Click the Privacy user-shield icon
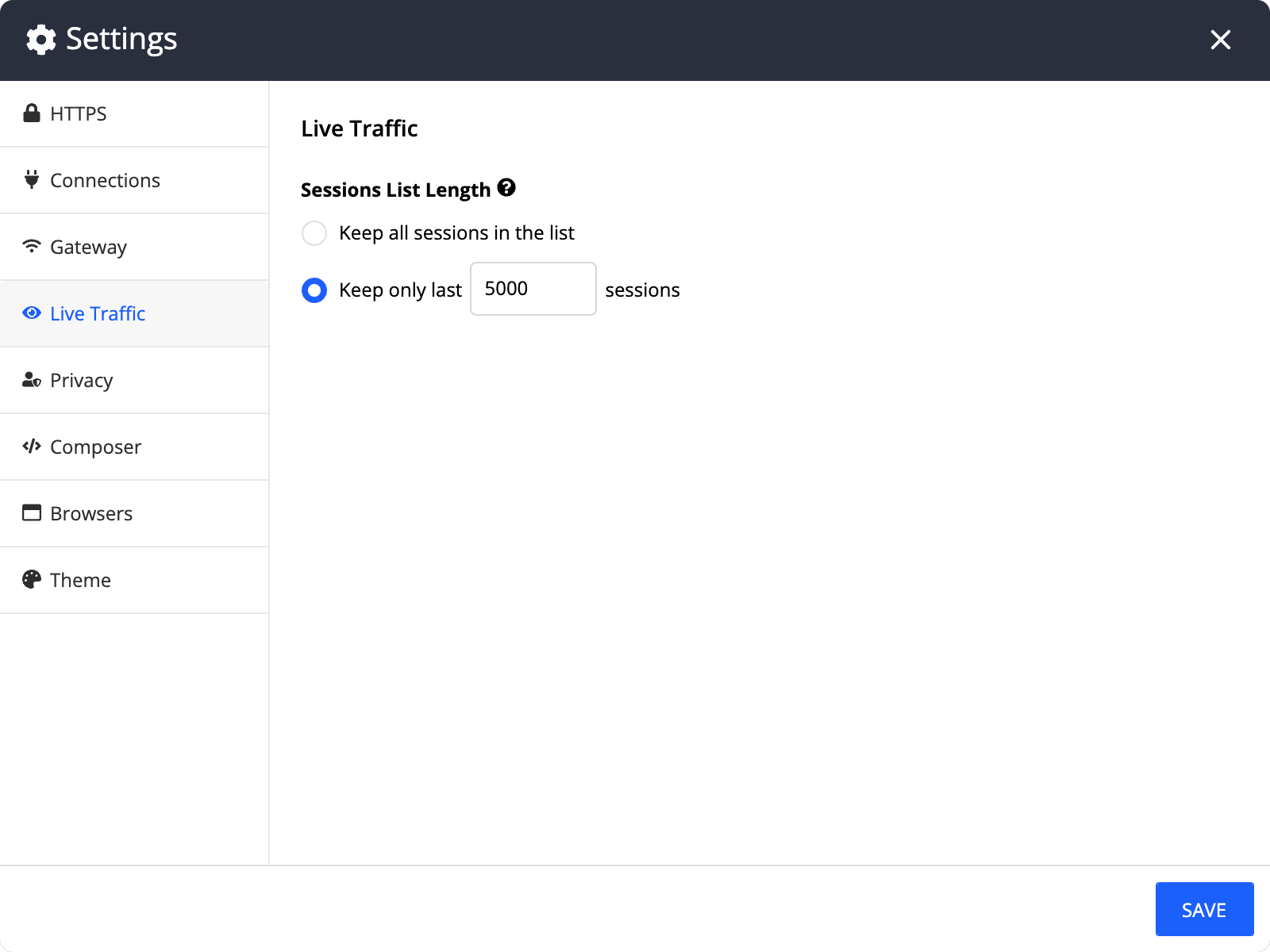Image resolution: width=1270 pixels, height=952 pixels. pyautogui.click(x=32, y=379)
